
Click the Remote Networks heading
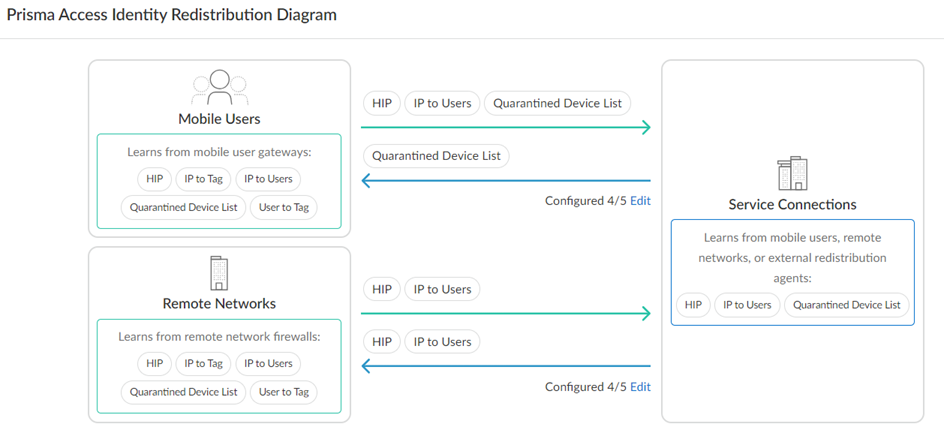219,303
